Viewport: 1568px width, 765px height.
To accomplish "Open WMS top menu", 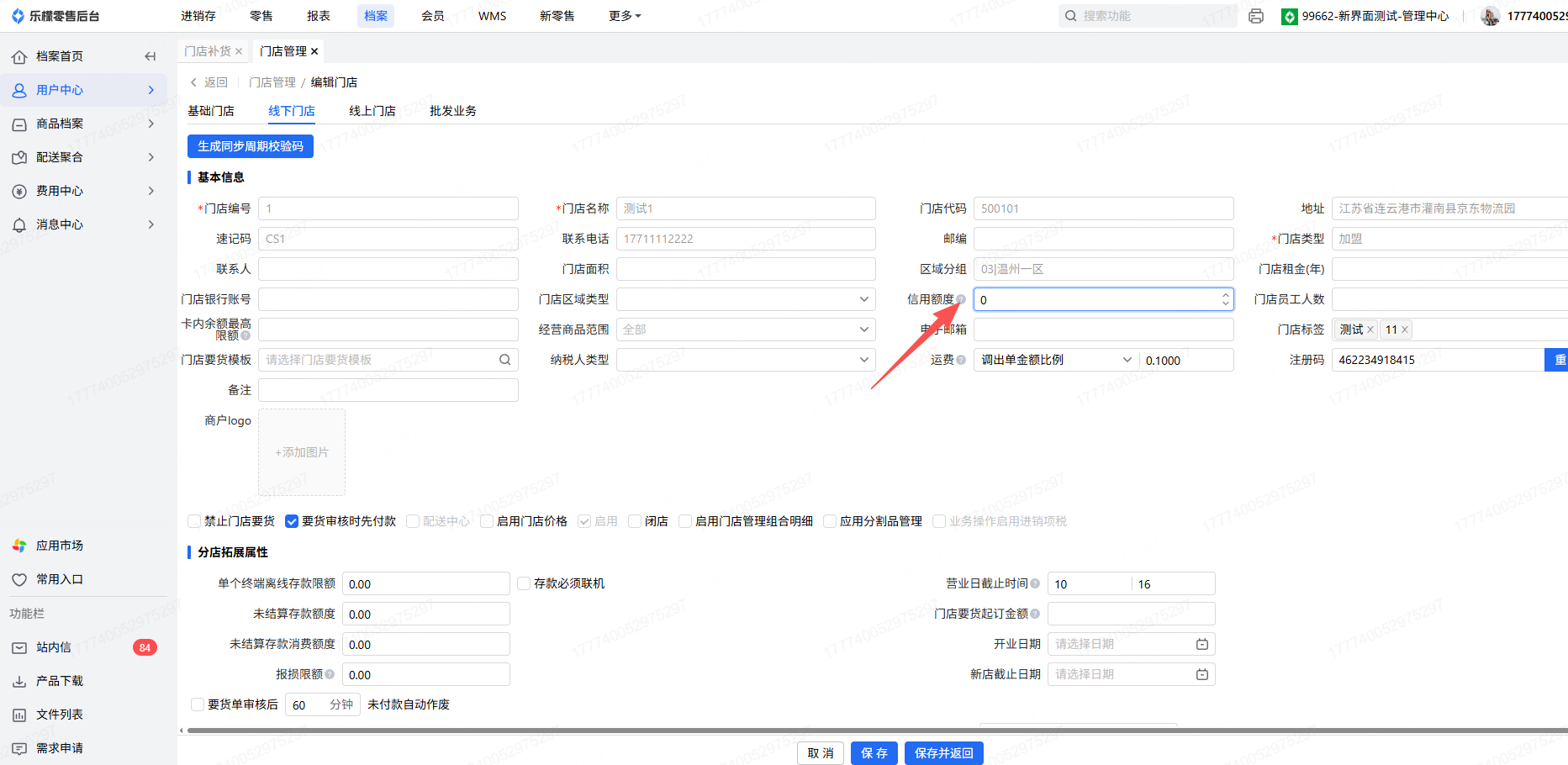I will click(x=493, y=16).
